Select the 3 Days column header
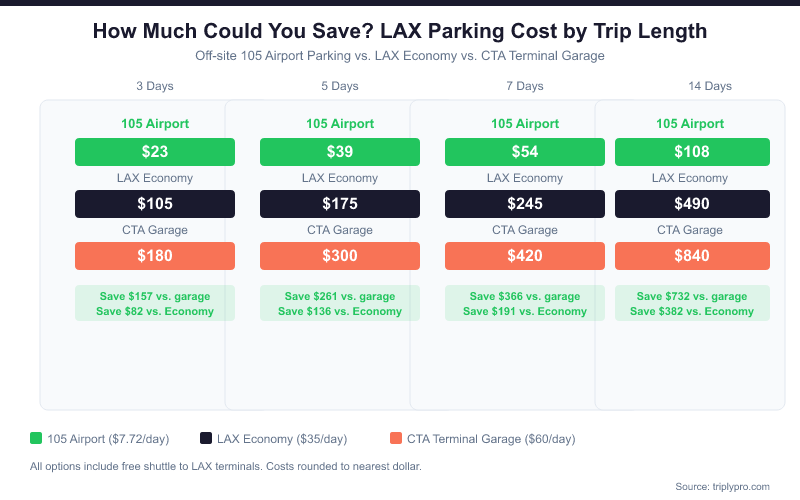This screenshot has height=500, width=800. pyautogui.click(x=155, y=86)
